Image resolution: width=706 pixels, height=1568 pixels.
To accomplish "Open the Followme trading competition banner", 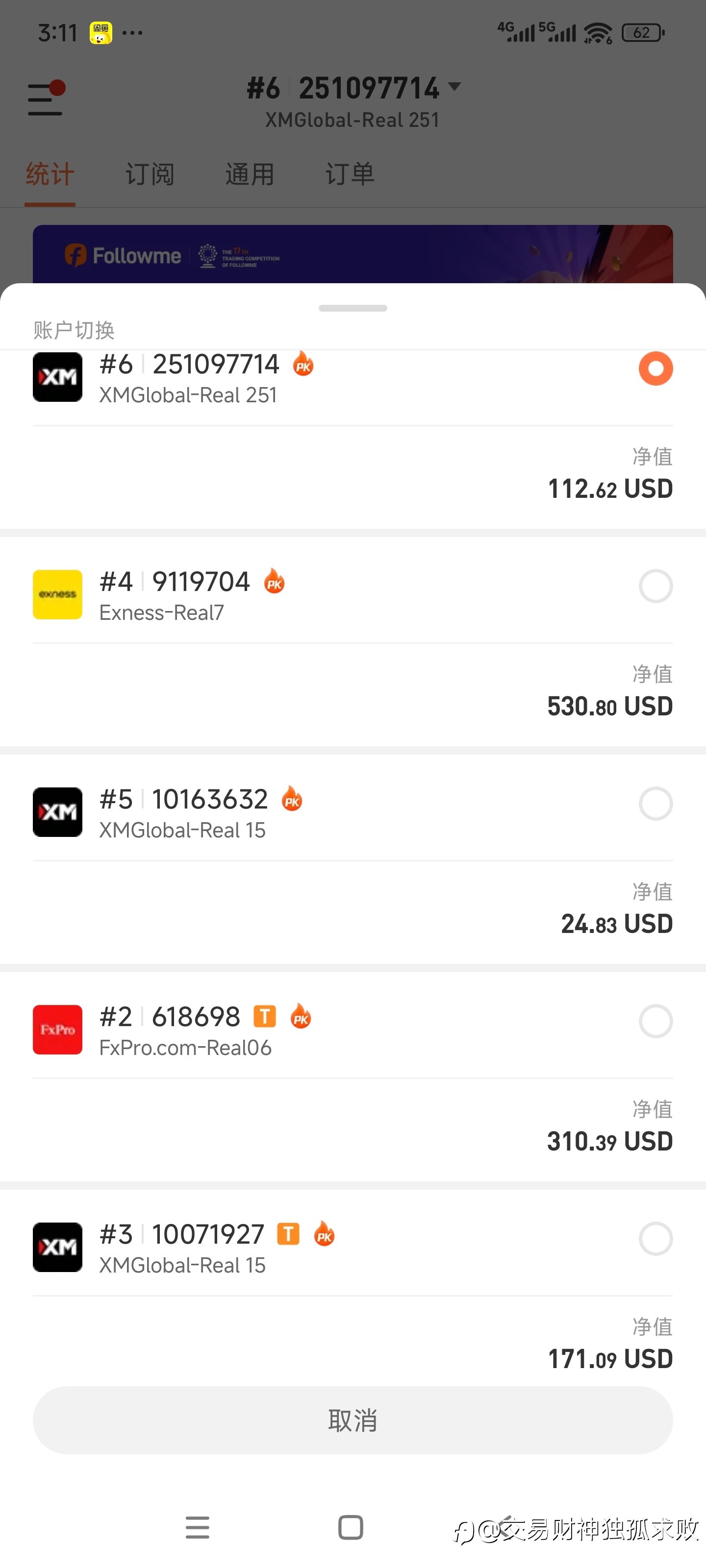I will [353, 254].
